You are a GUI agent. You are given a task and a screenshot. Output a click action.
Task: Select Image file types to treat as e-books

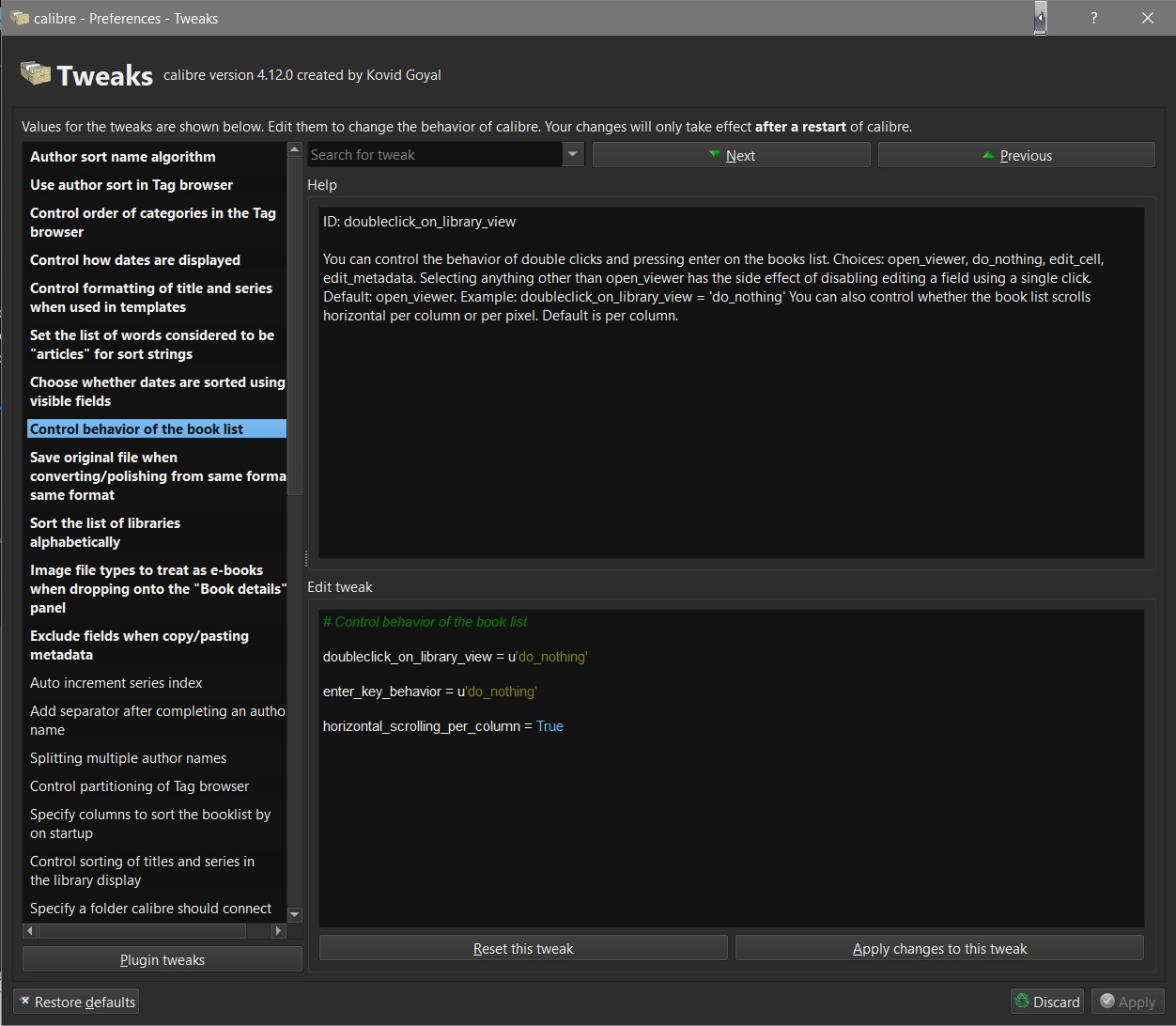(x=156, y=589)
